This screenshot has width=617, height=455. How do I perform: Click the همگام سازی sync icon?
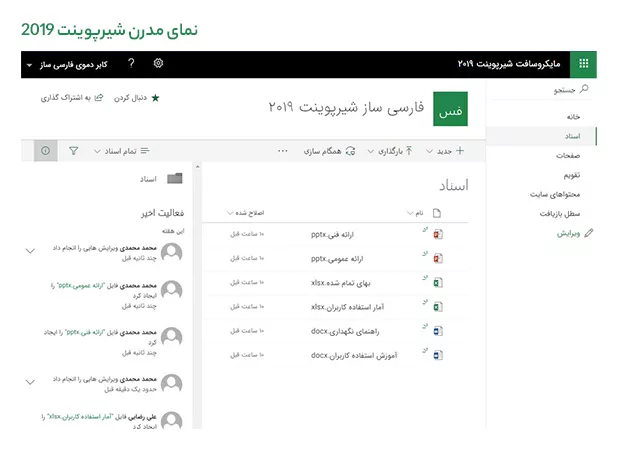pyautogui.click(x=350, y=151)
